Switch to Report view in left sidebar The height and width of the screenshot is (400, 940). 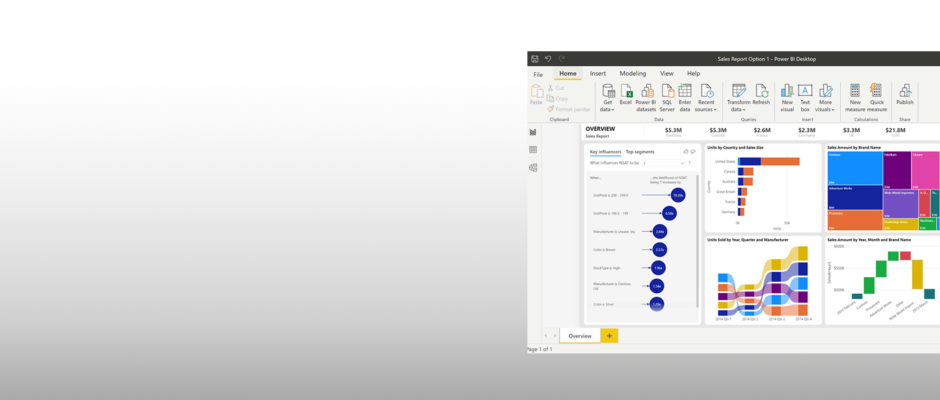pos(533,132)
